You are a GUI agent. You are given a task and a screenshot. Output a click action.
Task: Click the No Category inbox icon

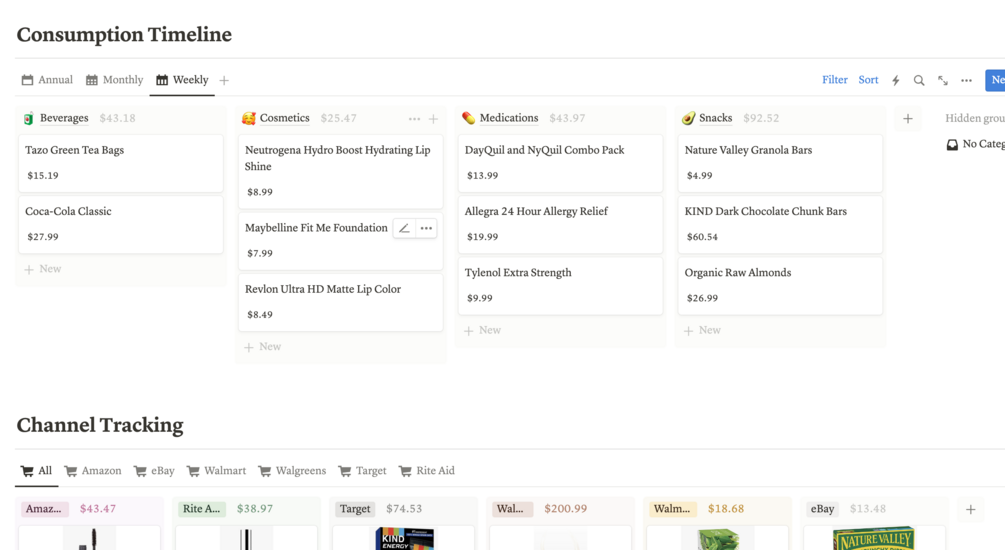coord(952,144)
